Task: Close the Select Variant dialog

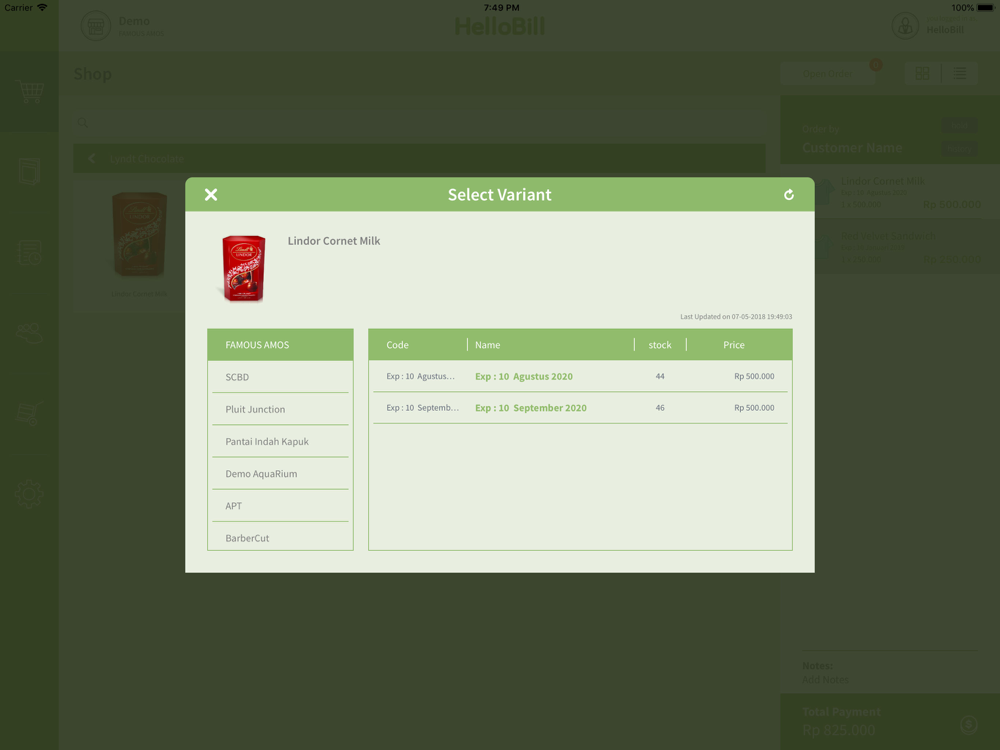Action: 211,195
